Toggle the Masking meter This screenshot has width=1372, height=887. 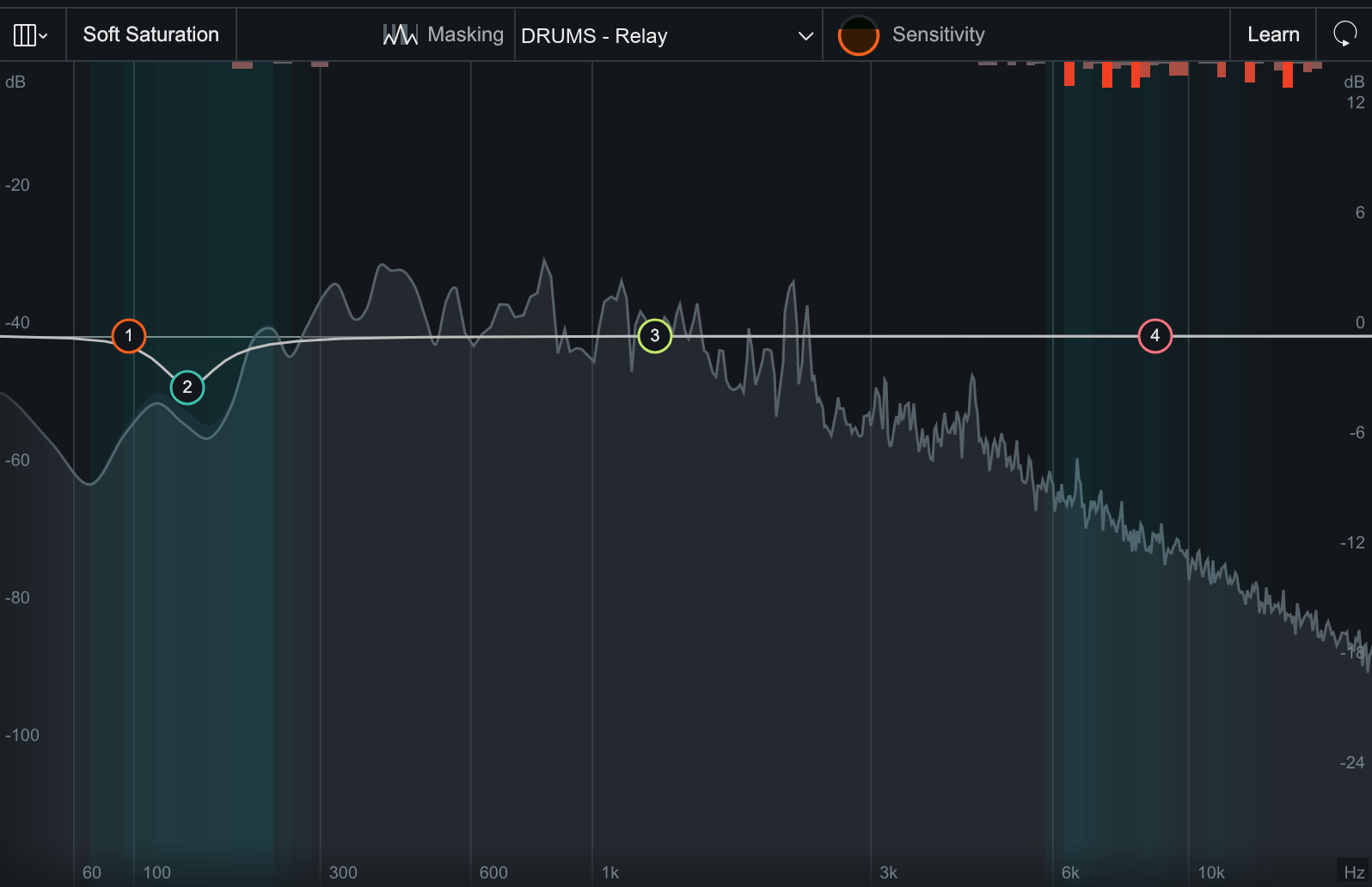click(443, 34)
